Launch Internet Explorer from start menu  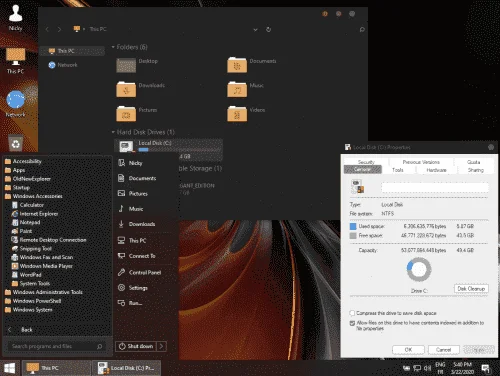pyautogui.click(x=35, y=214)
